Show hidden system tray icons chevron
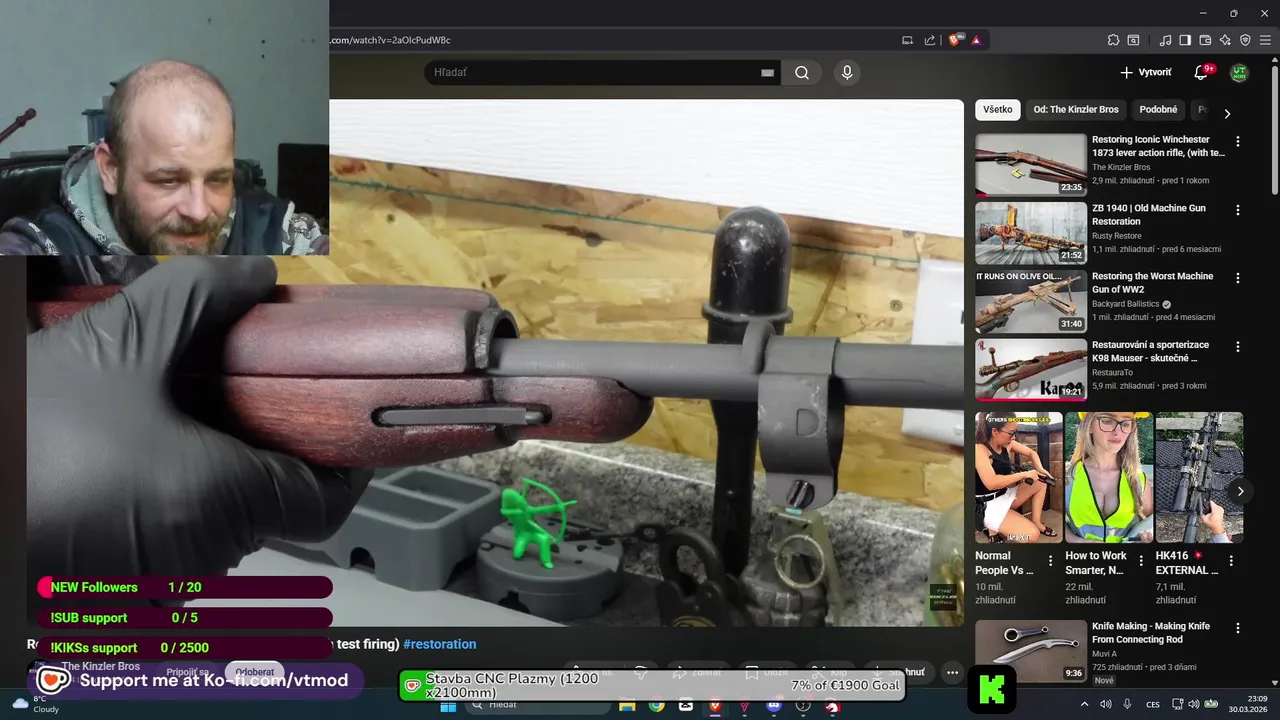The width and height of the screenshot is (1280, 720). (1085, 705)
